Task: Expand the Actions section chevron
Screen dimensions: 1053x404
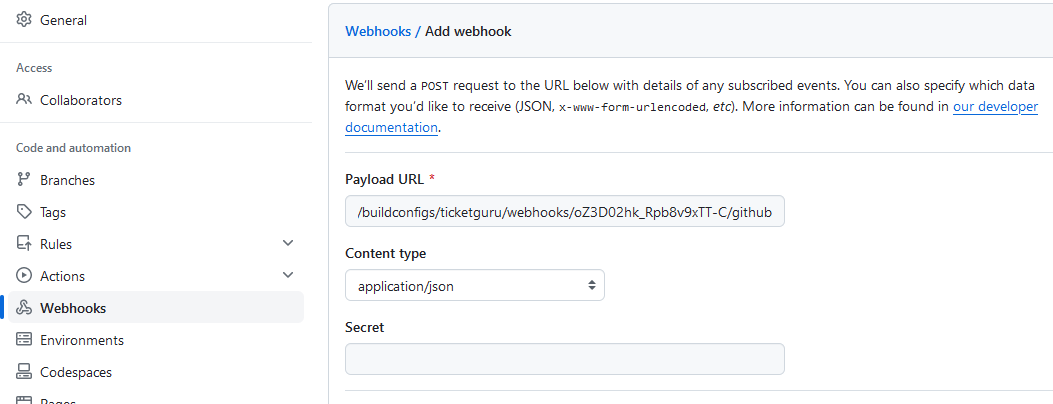Action: [288, 276]
